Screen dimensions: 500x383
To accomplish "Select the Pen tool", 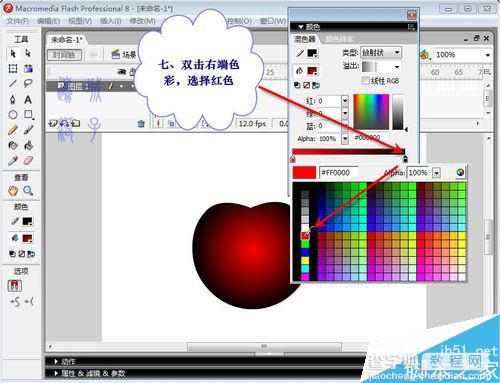I will pyautogui.click(x=13, y=99).
